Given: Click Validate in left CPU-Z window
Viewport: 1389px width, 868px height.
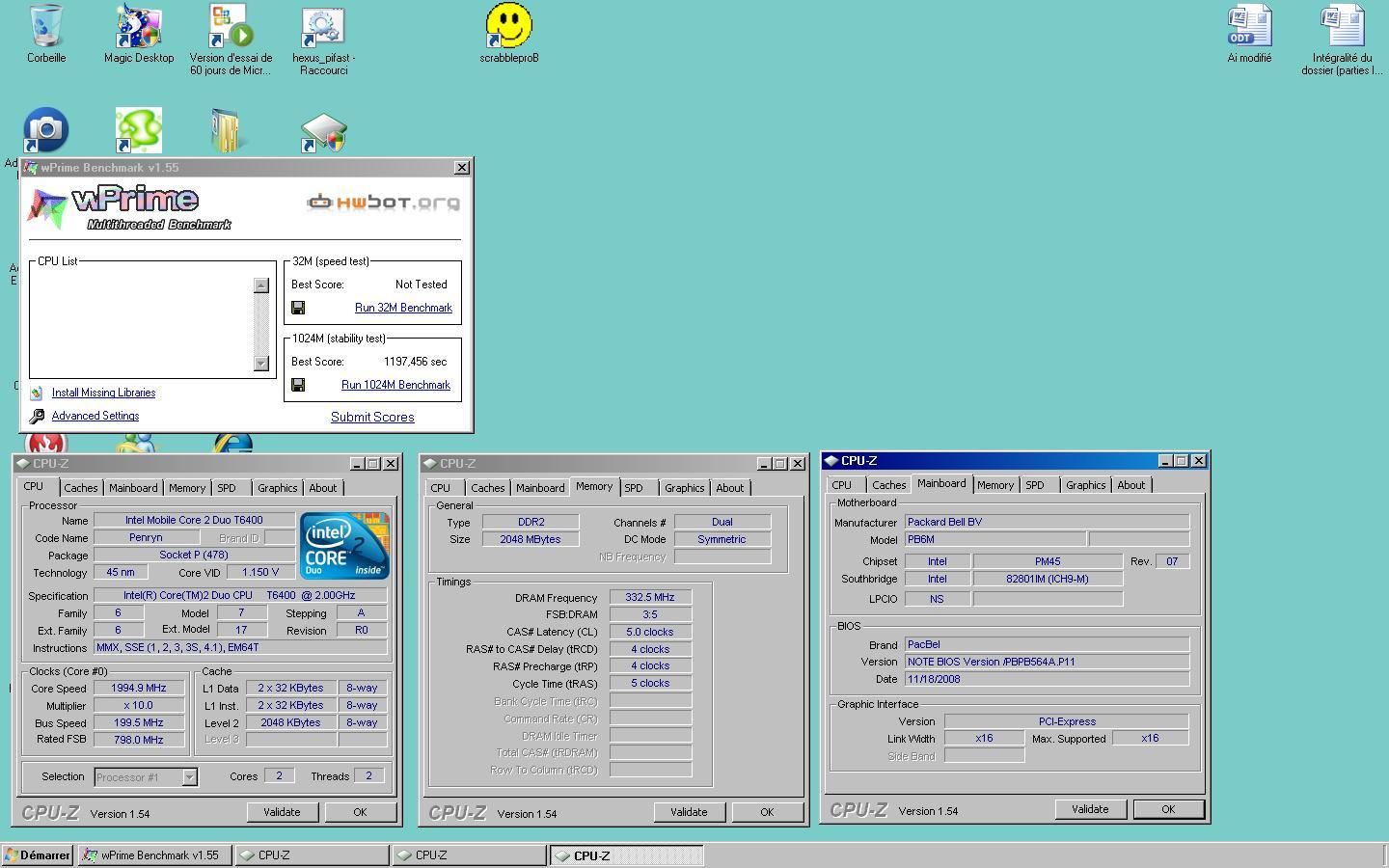Looking at the screenshot, I should 282,812.
